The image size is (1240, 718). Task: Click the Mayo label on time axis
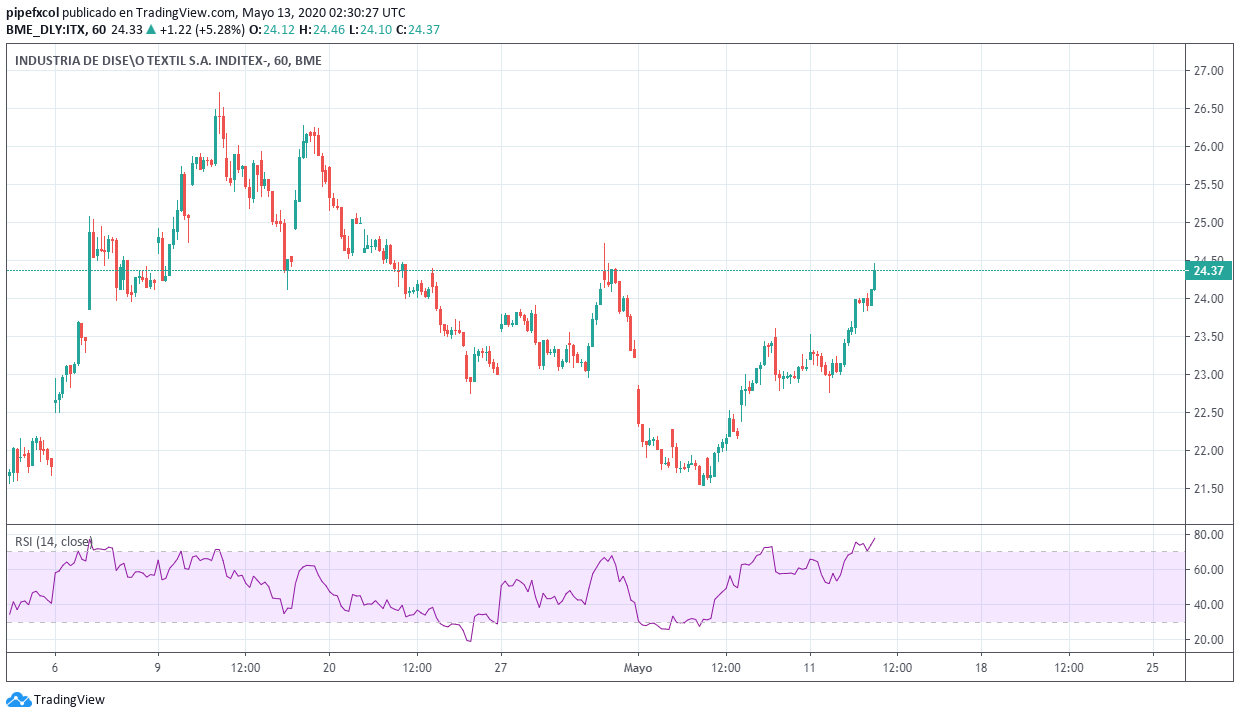(637, 667)
